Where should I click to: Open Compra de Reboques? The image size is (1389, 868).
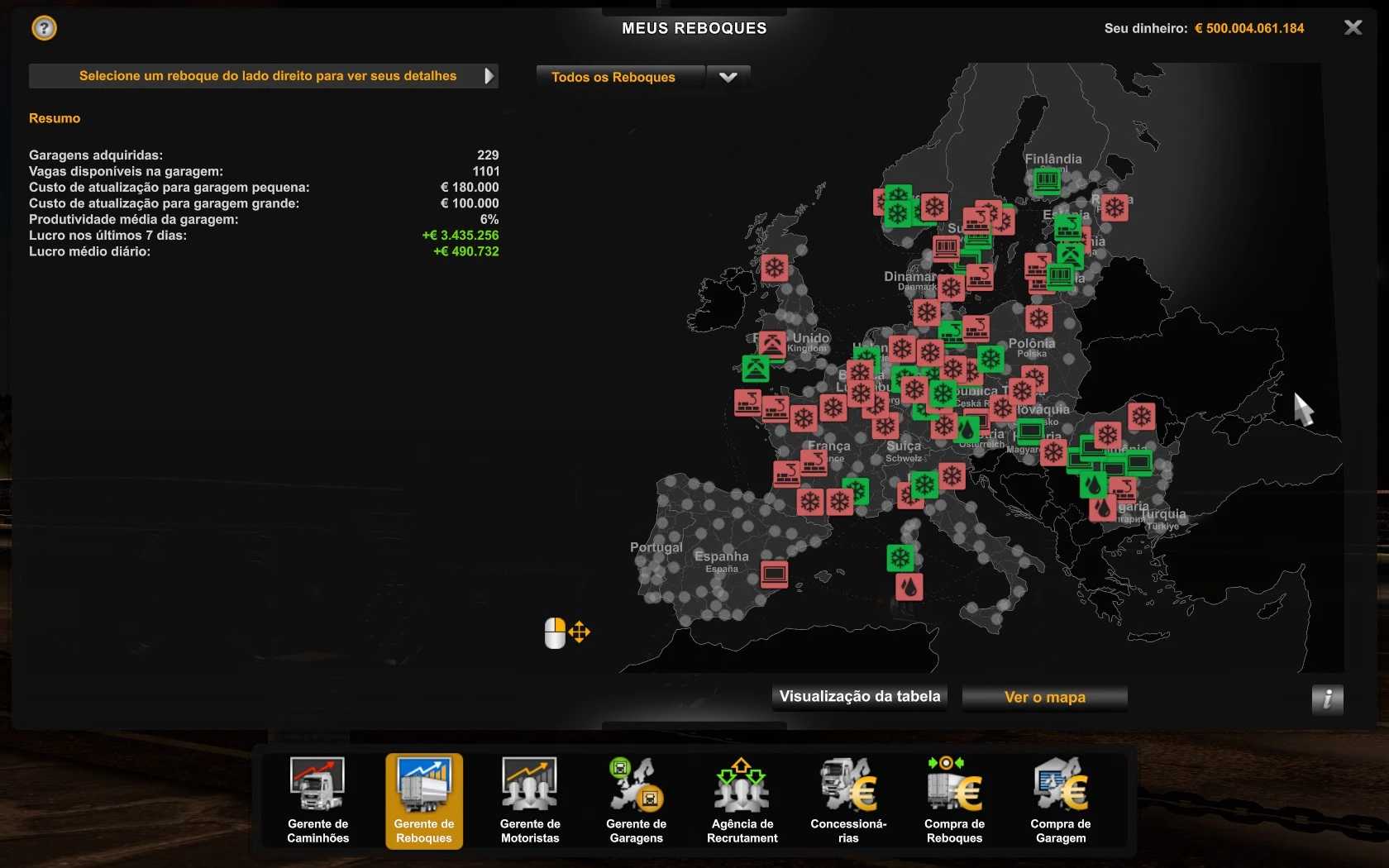pyautogui.click(x=954, y=800)
